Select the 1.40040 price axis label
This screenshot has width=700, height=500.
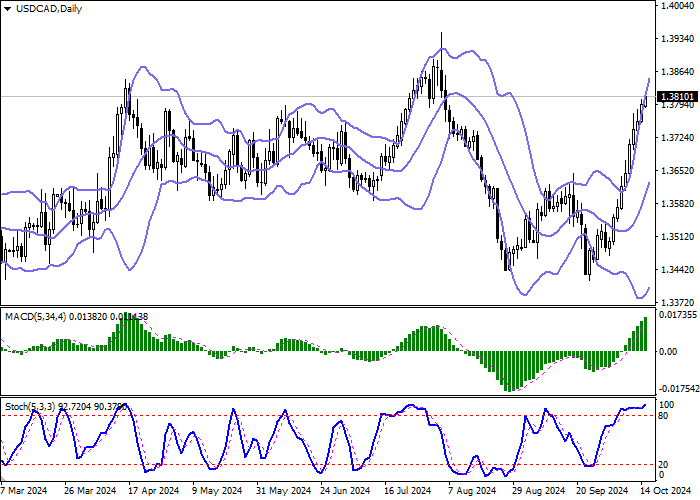click(x=677, y=5)
